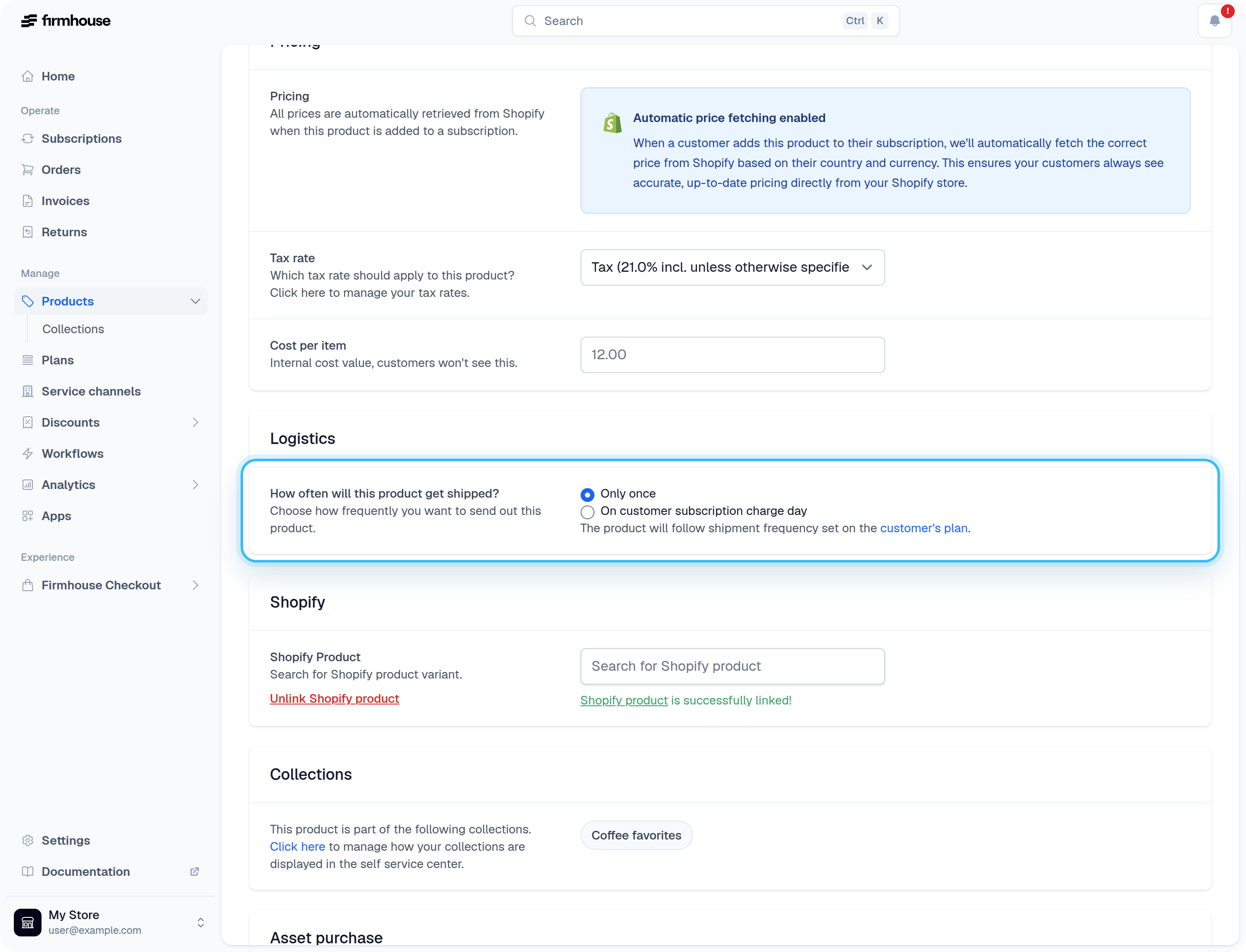This screenshot has height=952, width=1246.
Task: Click the My Store avatar icon
Action: tap(28, 922)
